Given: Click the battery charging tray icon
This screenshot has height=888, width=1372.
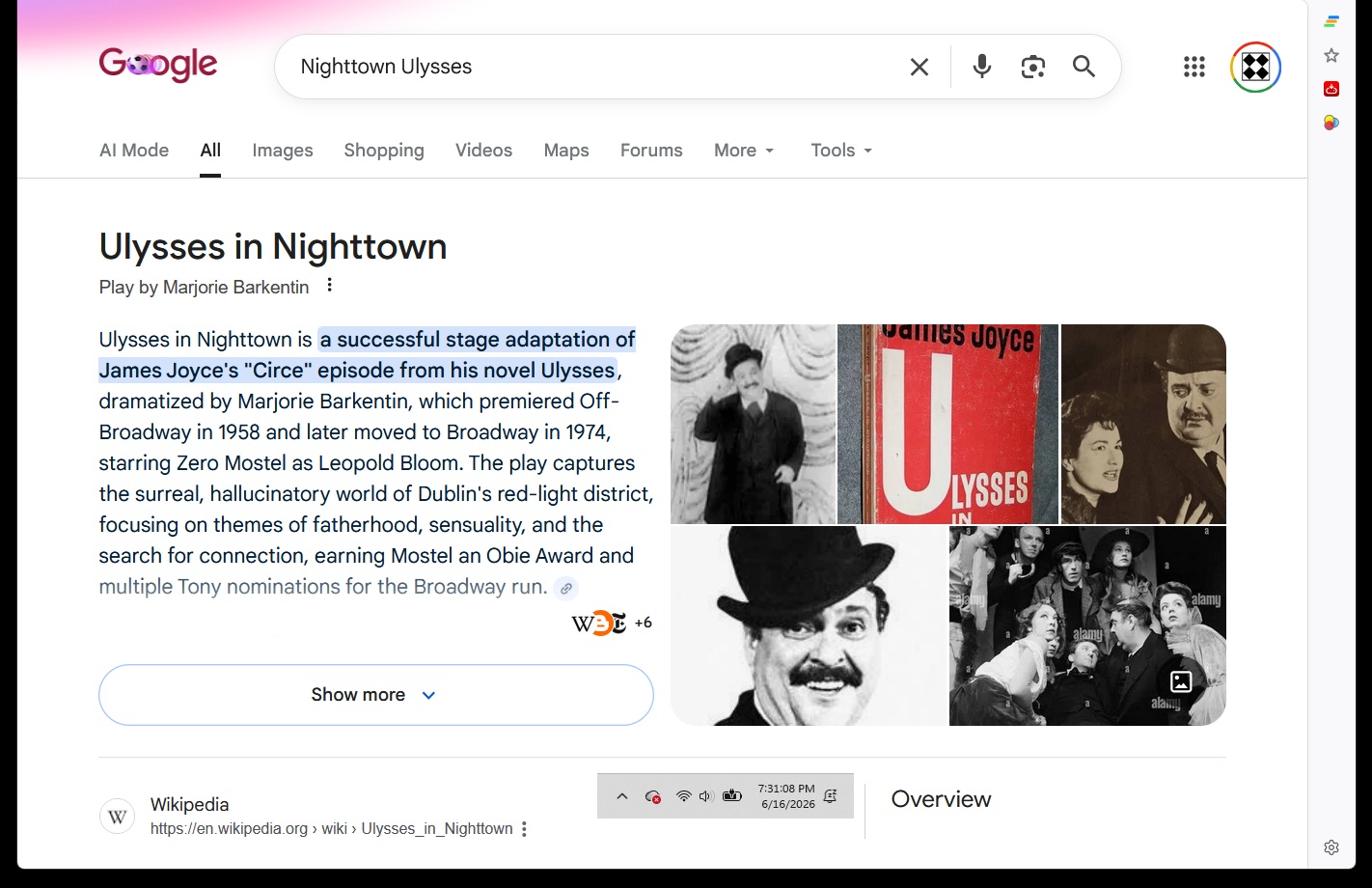Looking at the screenshot, I should (732, 796).
